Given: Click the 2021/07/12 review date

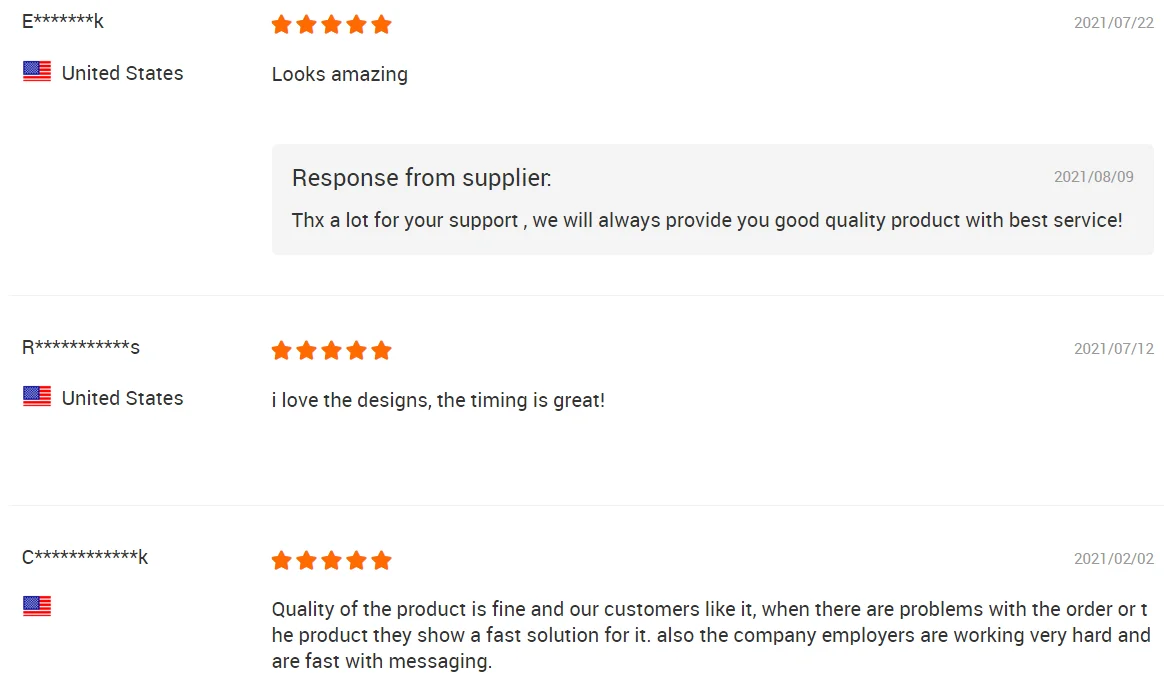Looking at the screenshot, I should (1113, 348).
